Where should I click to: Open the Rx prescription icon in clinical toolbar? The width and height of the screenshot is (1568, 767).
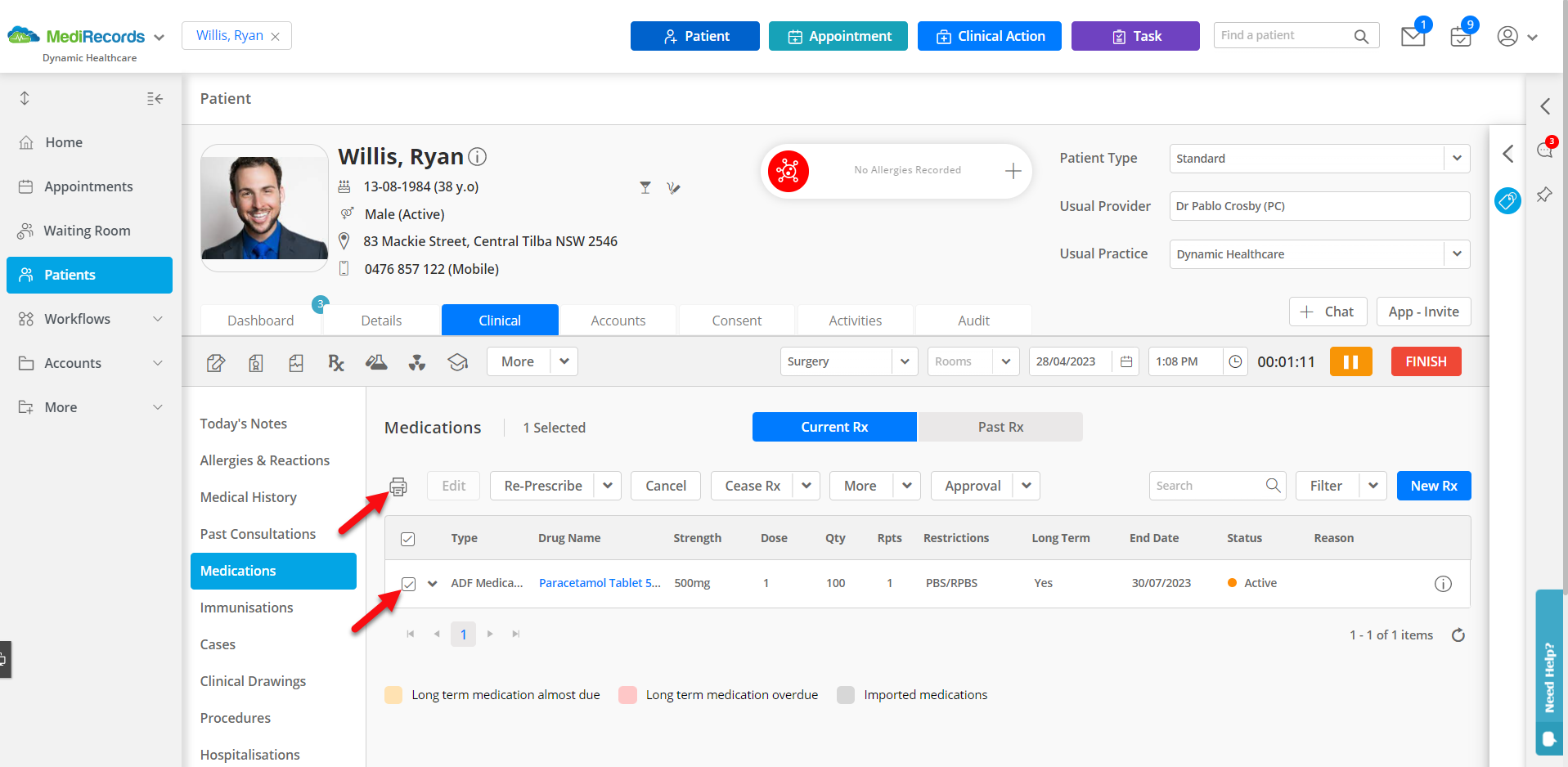click(336, 362)
